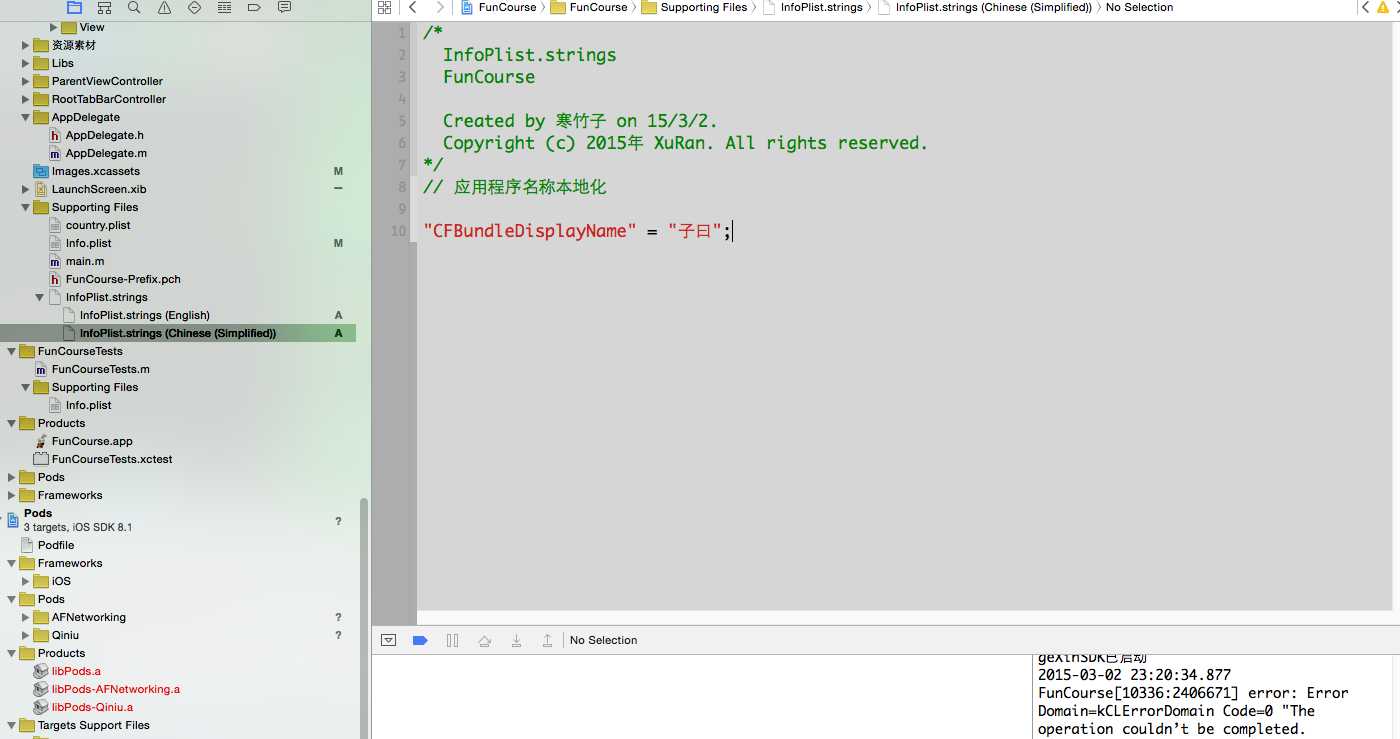Expand the RootTabBarController folder
This screenshot has width=1400, height=739.
point(26,99)
